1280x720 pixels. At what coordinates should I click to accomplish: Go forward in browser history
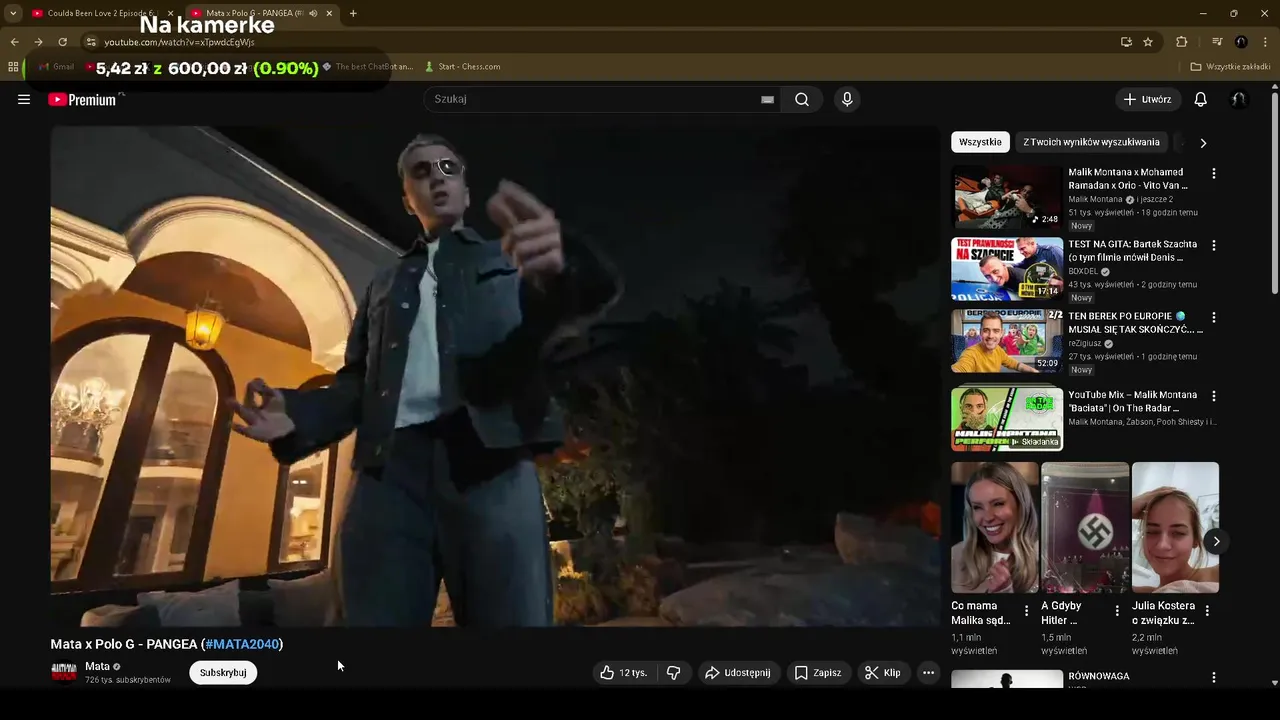point(38,42)
